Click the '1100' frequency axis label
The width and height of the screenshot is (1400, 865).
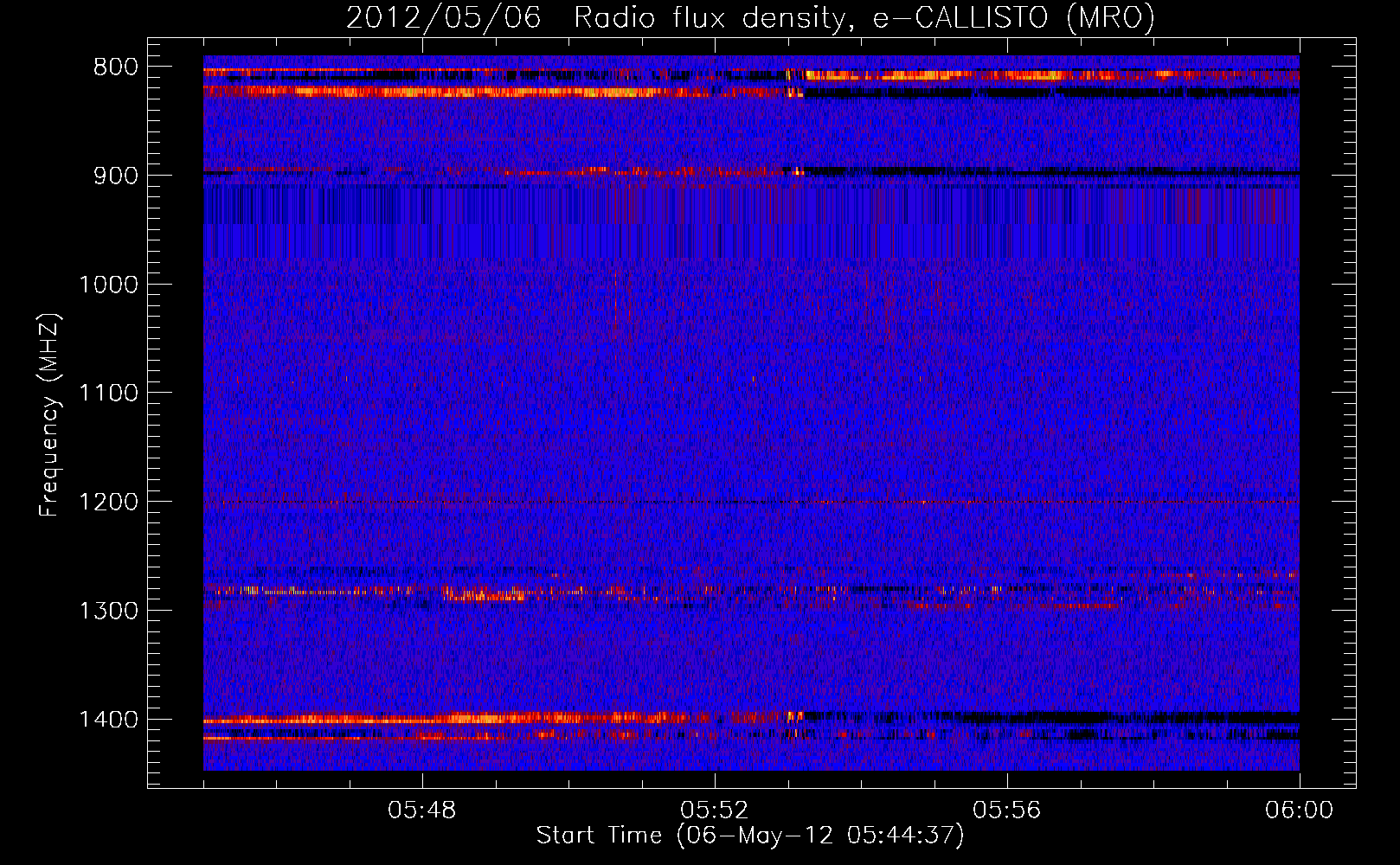(x=109, y=394)
